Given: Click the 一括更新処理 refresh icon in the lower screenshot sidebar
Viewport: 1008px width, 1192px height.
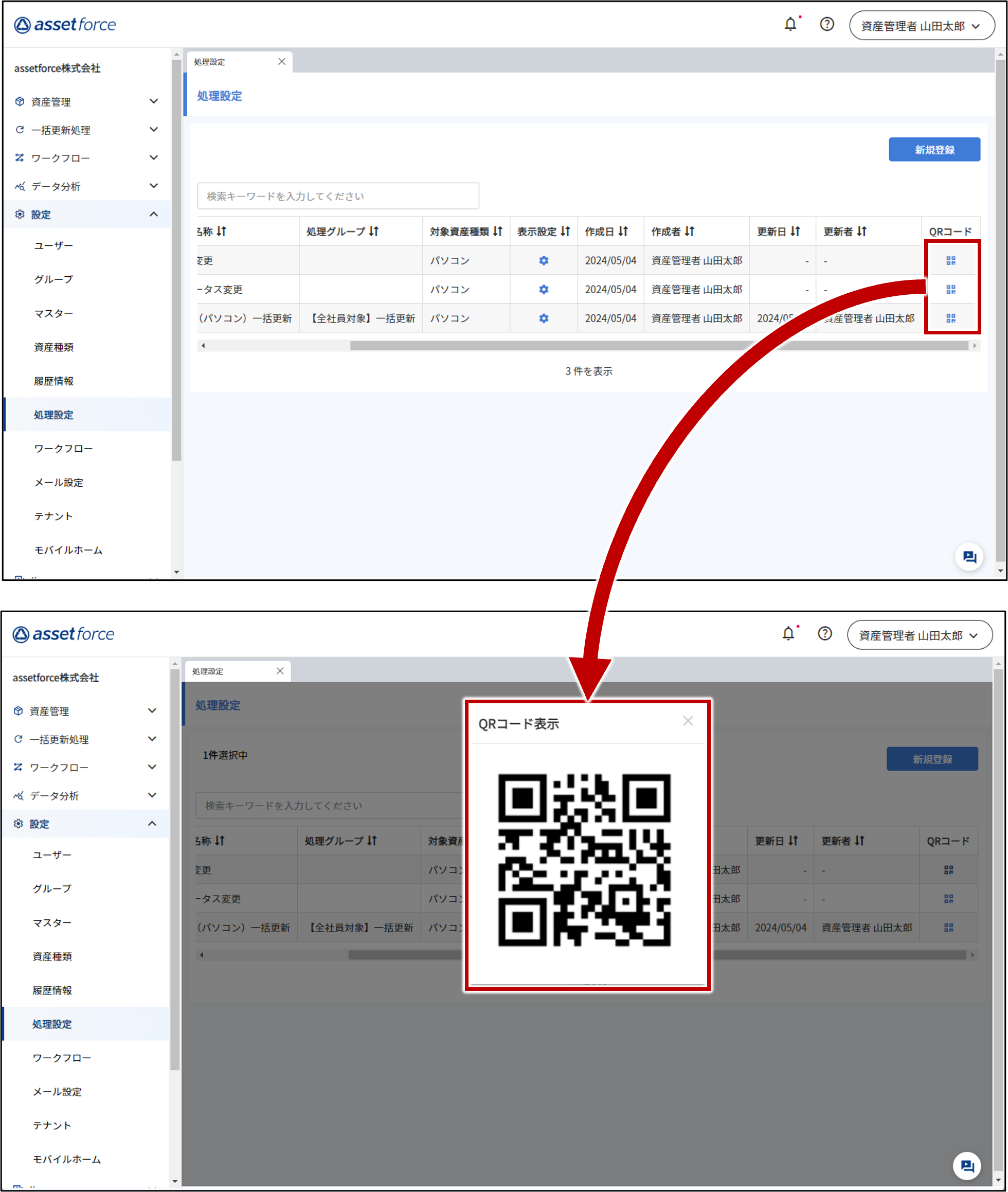Looking at the screenshot, I should pos(19,739).
